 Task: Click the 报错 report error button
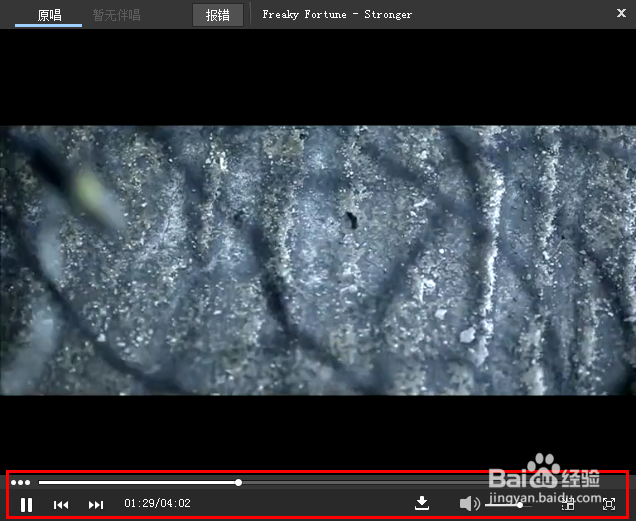218,15
